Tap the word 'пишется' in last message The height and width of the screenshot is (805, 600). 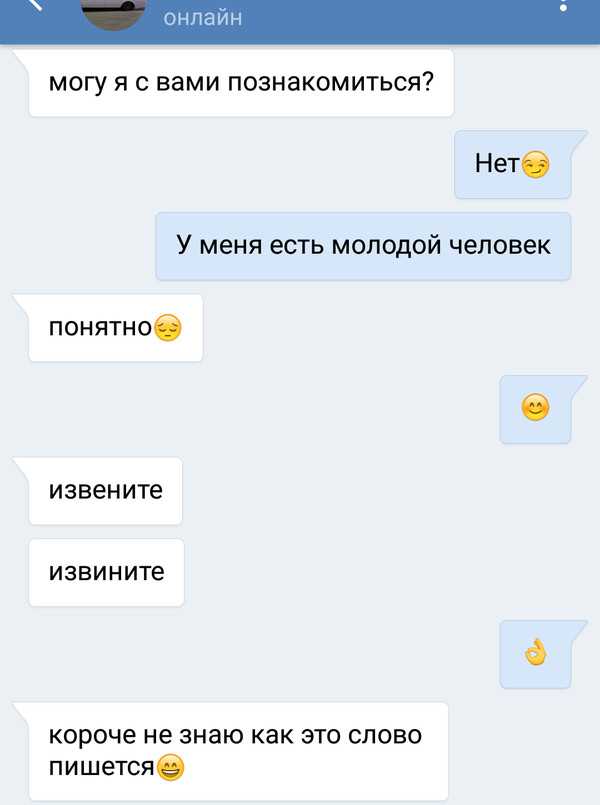[x=102, y=767]
